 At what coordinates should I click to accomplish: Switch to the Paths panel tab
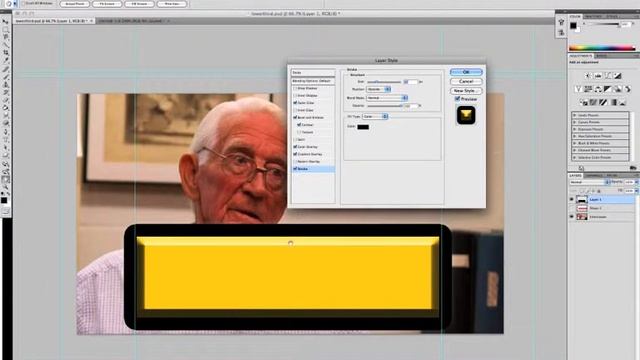coord(611,176)
